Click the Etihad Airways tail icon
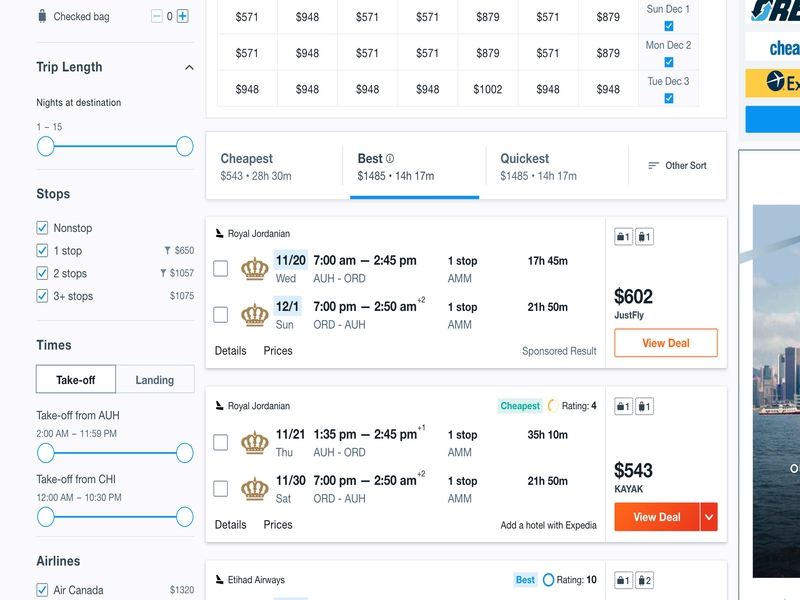 tap(219, 580)
